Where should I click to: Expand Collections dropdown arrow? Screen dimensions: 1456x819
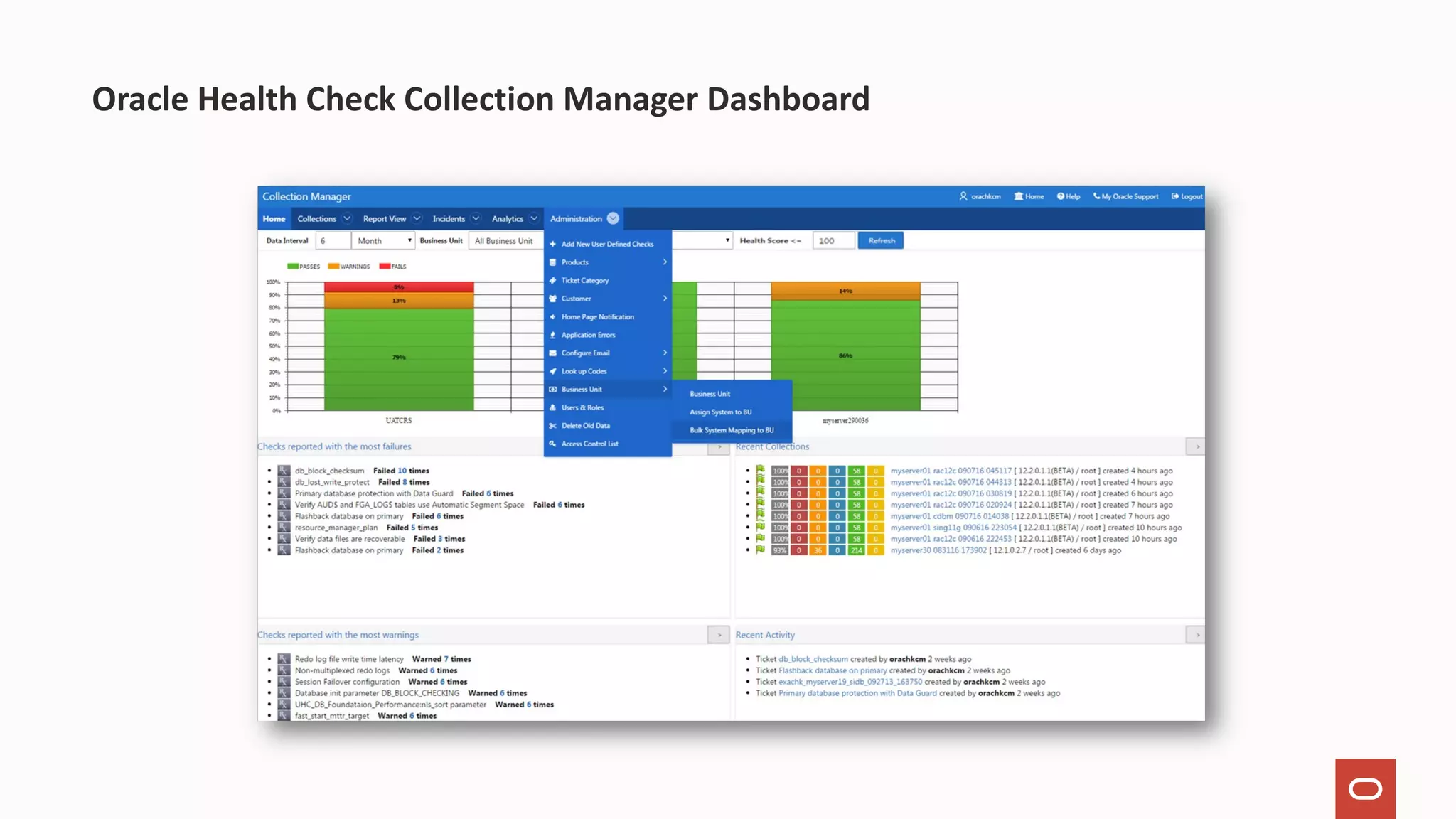click(x=347, y=218)
